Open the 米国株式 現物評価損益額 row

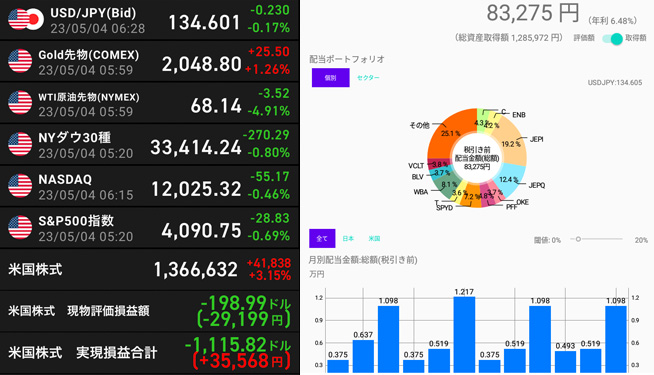tap(150, 311)
